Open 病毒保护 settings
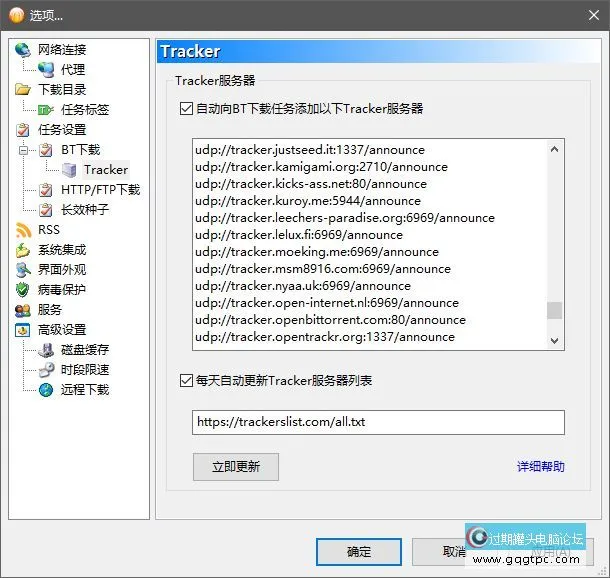 click(62, 290)
